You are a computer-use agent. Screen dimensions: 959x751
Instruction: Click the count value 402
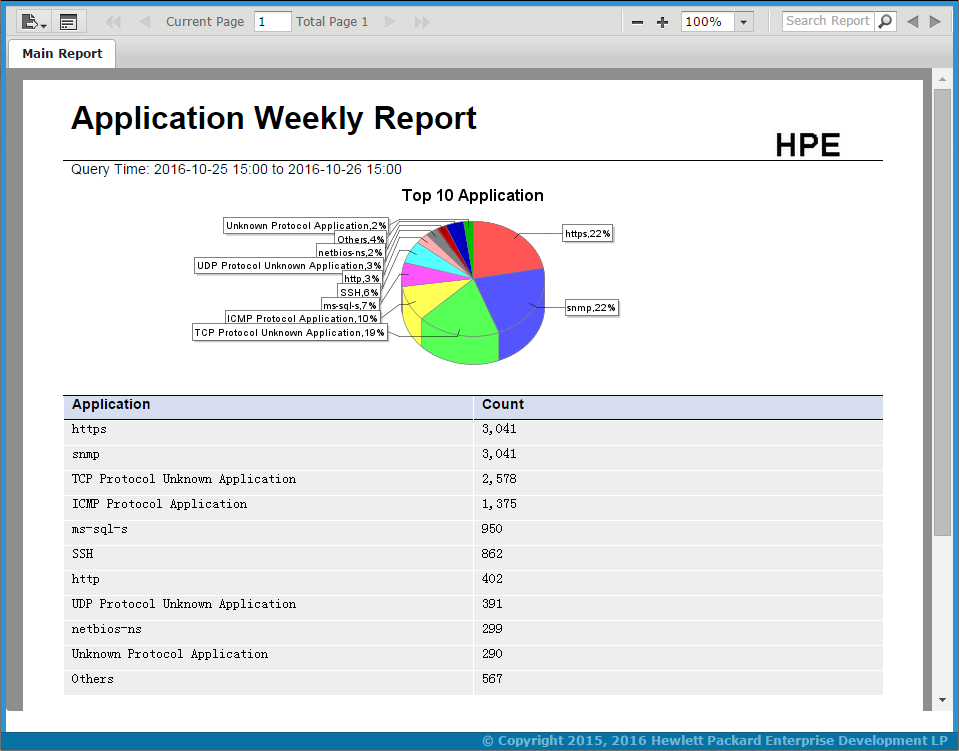[492, 579]
